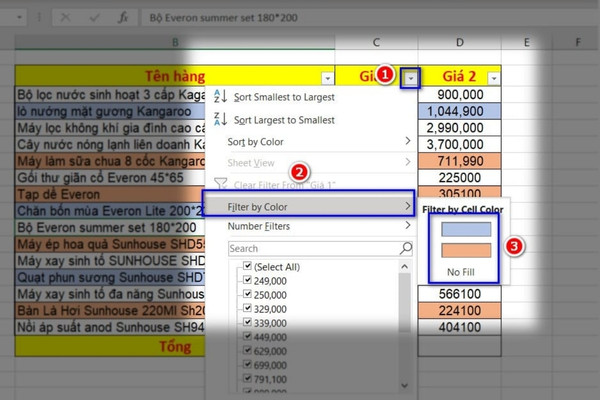This screenshot has width=600, height=400.
Task: Uncheck the 329,000 checkbox
Action: click(248, 308)
